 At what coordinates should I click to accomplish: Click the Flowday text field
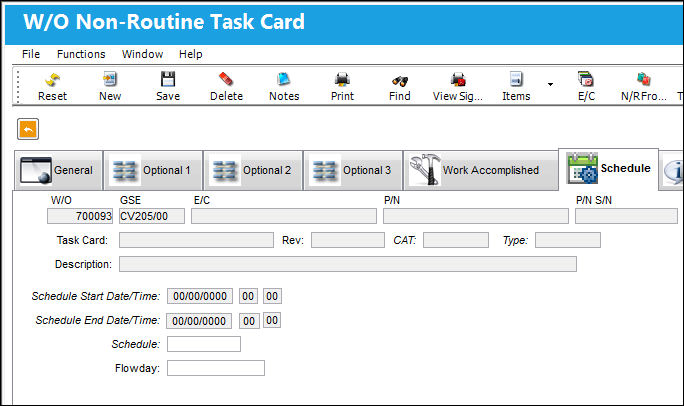point(216,368)
